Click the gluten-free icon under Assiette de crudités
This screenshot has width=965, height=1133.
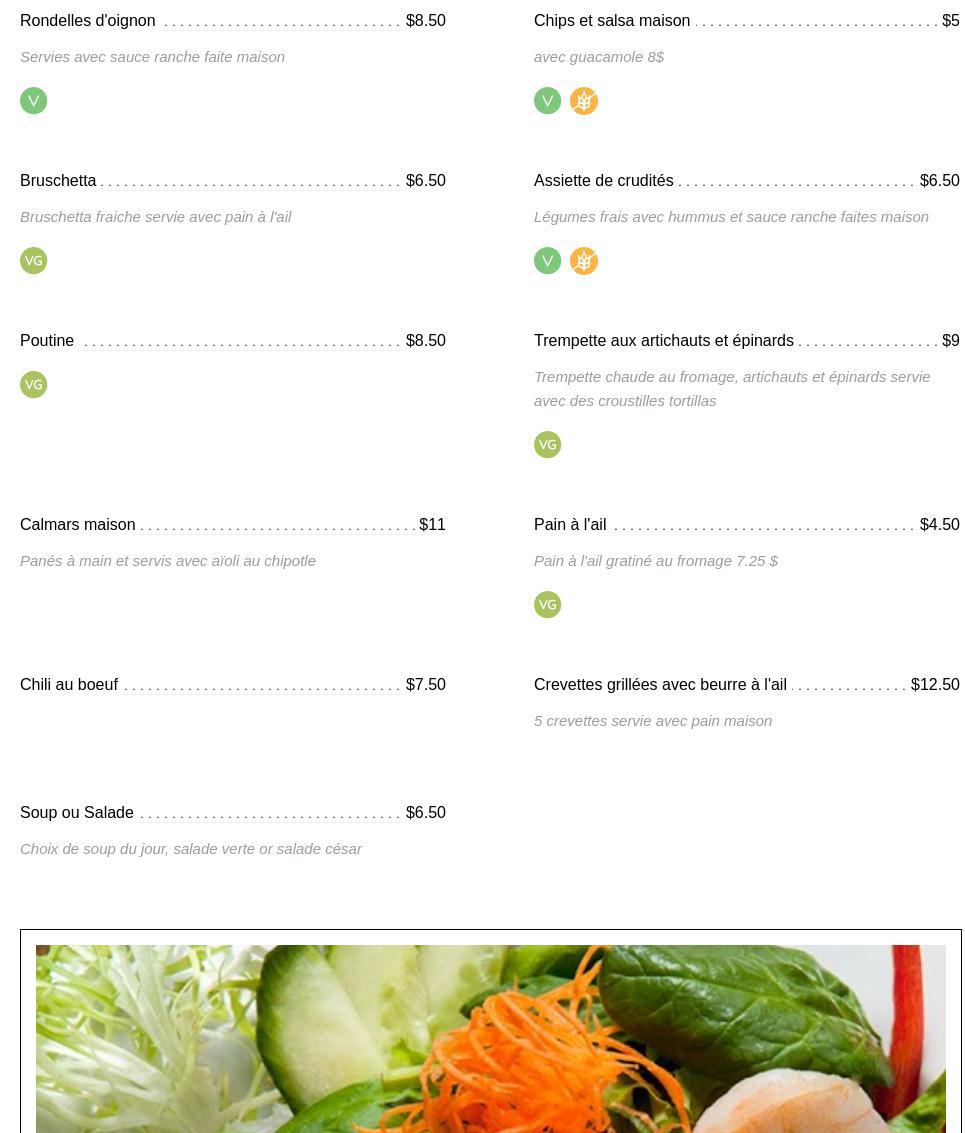(x=583, y=261)
